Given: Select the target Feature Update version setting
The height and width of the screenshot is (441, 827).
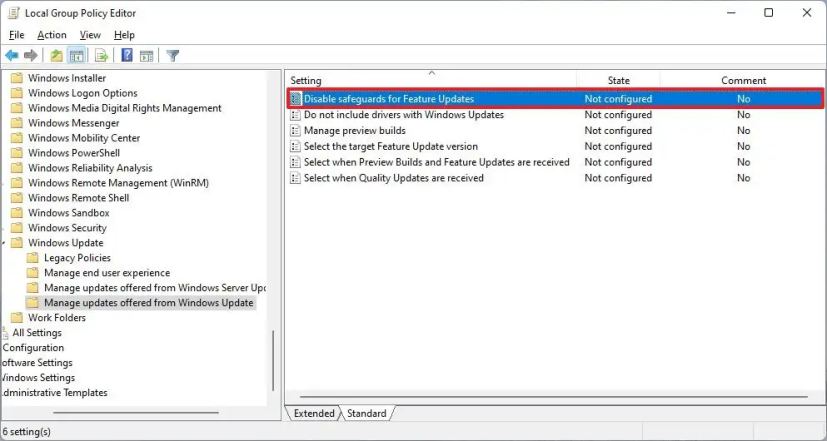Looking at the screenshot, I should click(x=391, y=146).
